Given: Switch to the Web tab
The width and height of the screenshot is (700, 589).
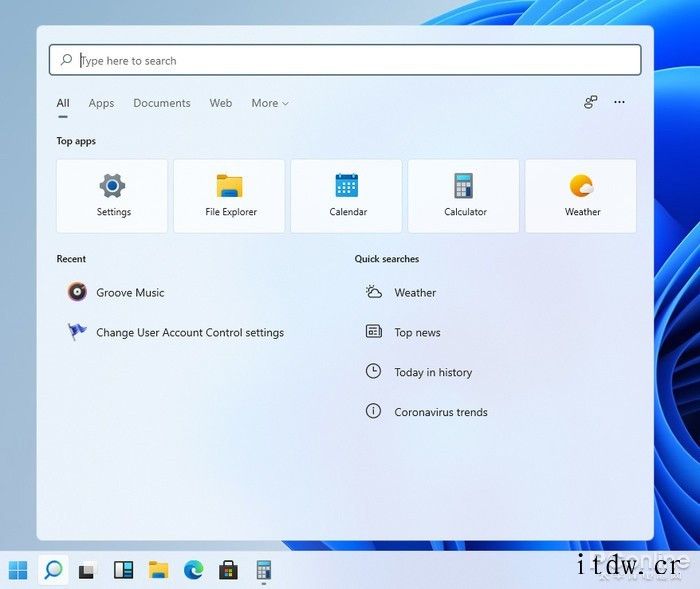Looking at the screenshot, I should [221, 103].
